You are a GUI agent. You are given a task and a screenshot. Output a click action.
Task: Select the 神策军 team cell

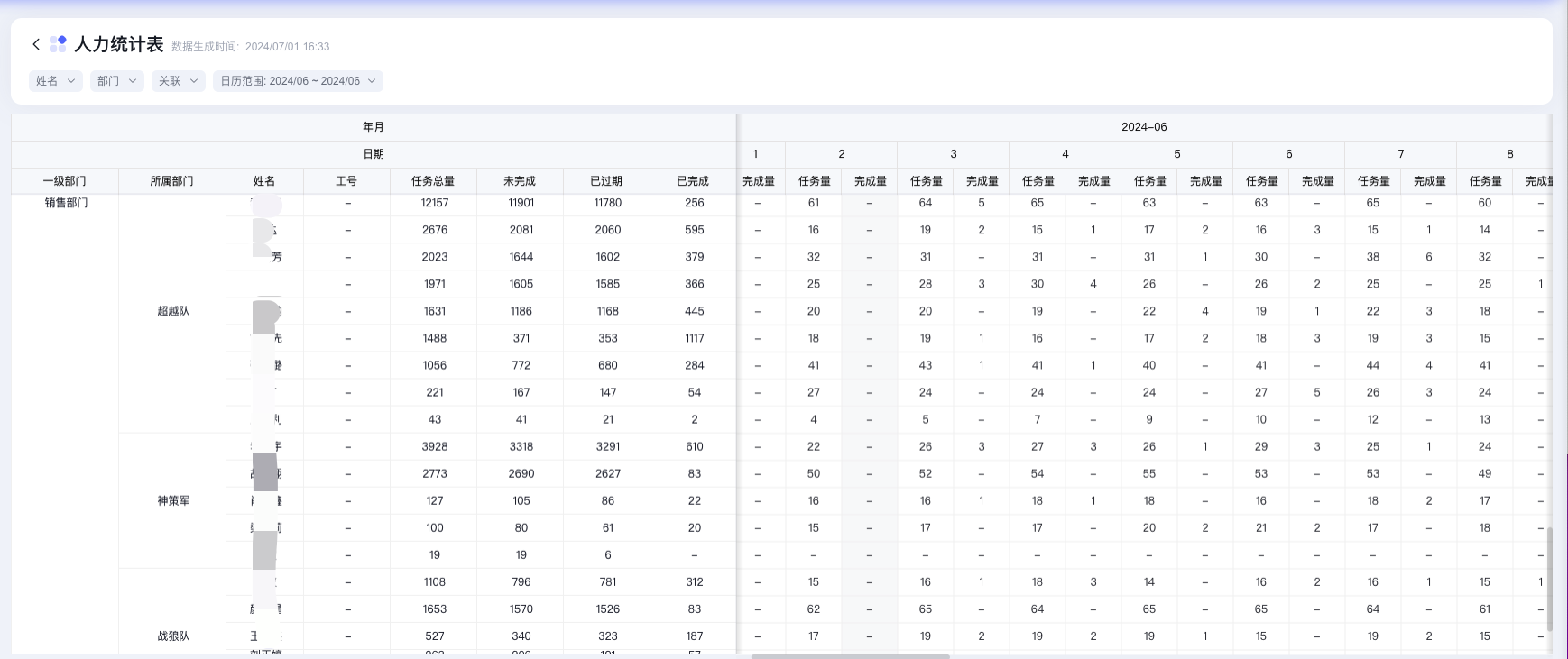coord(173,500)
